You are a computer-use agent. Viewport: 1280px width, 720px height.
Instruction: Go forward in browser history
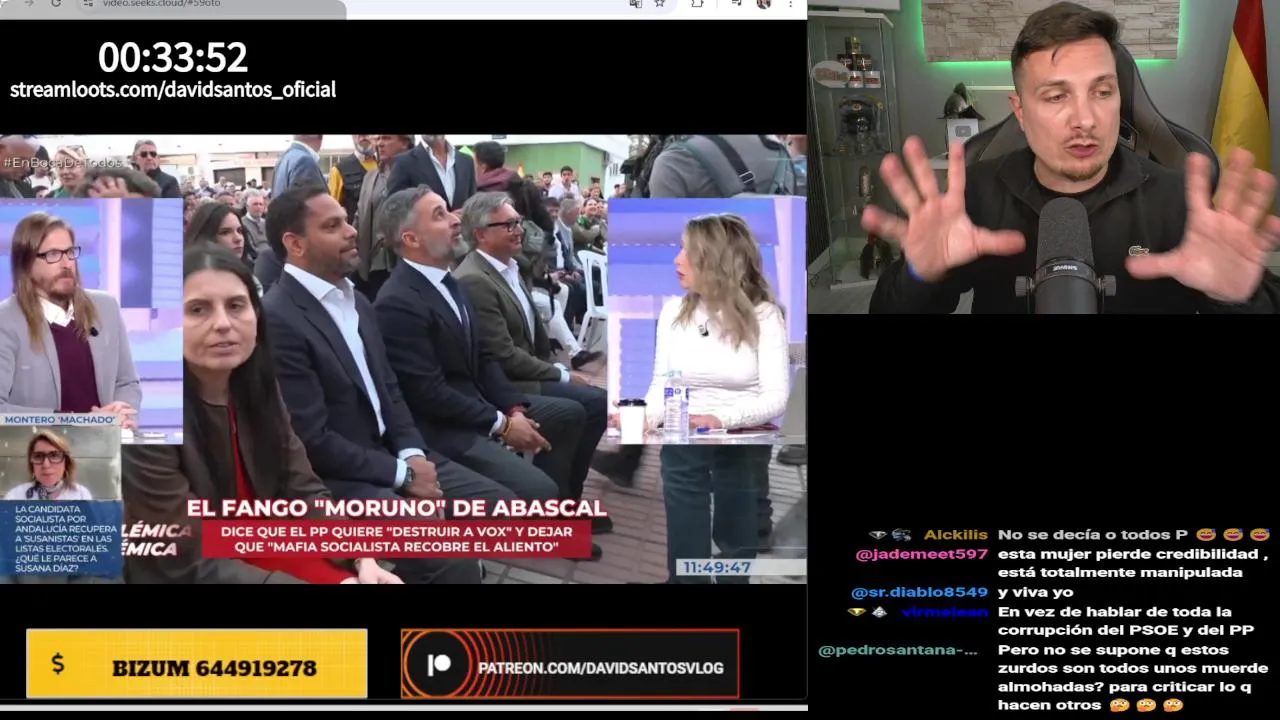tap(29, 4)
